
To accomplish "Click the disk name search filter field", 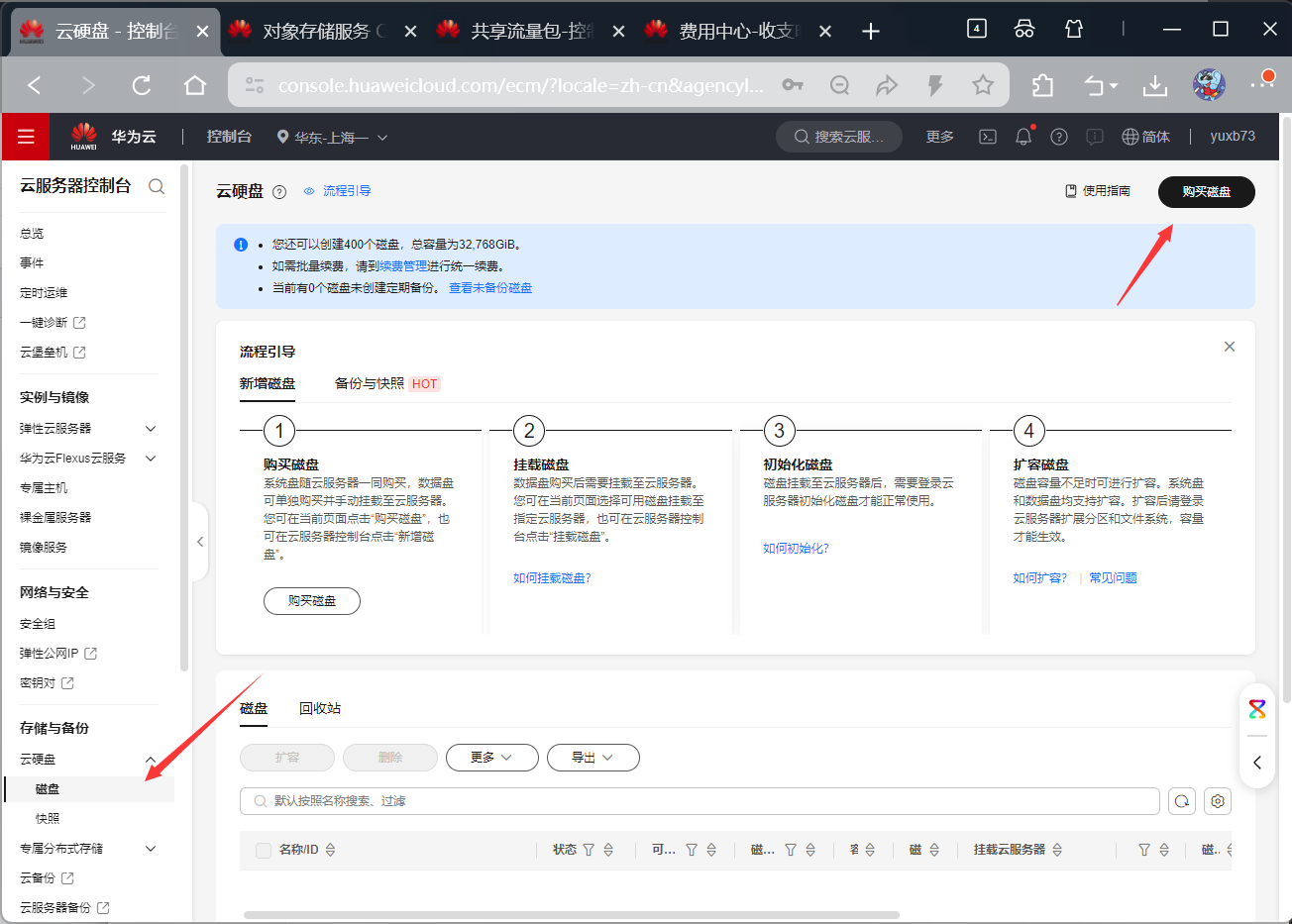I will point(700,801).
